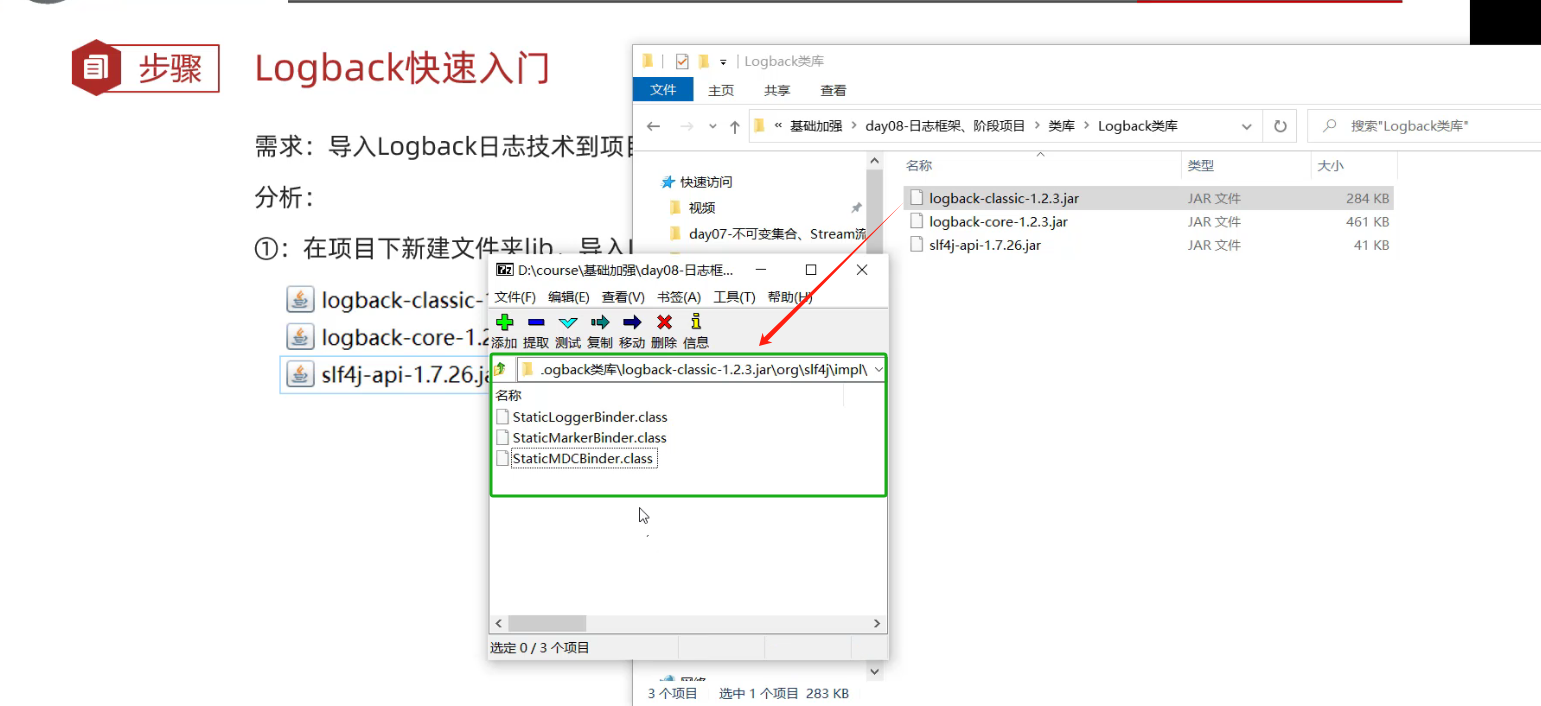
Task: Open the 7-Zip 编辑(E) menu
Action: point(568,297)
